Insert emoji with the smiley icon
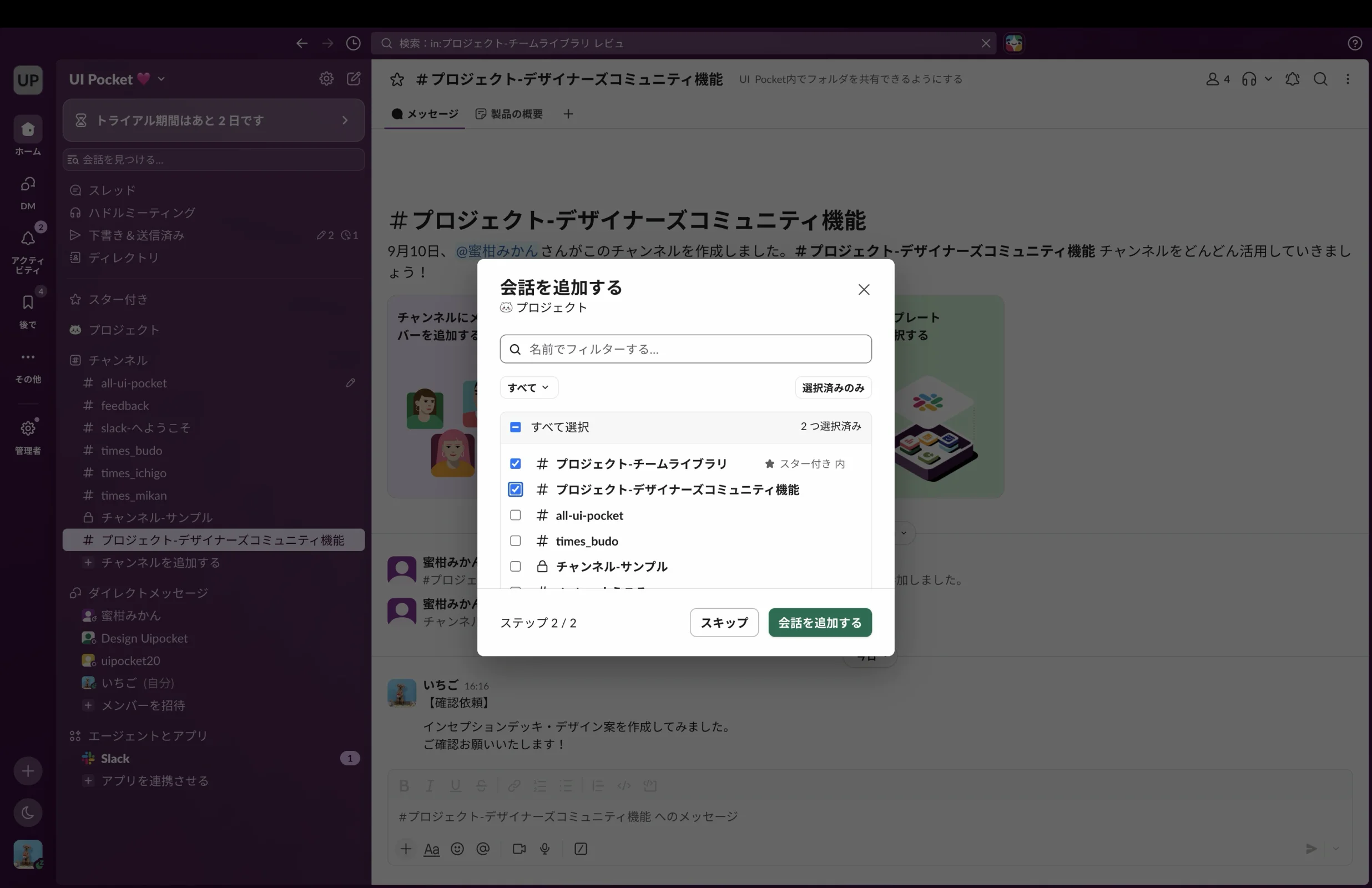This screenshot has width=1372, height=888. click(457, 848)
